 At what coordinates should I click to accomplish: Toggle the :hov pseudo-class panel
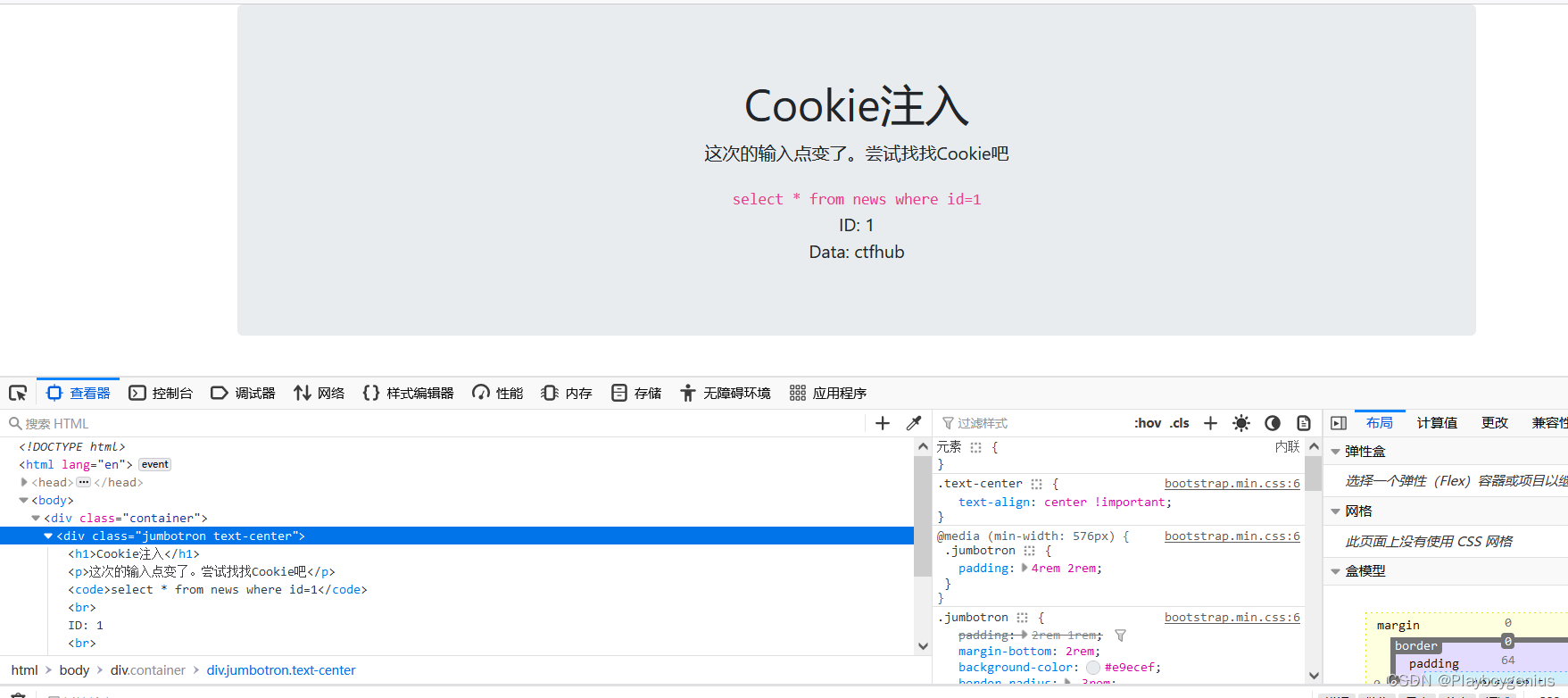coord(1148,423)
